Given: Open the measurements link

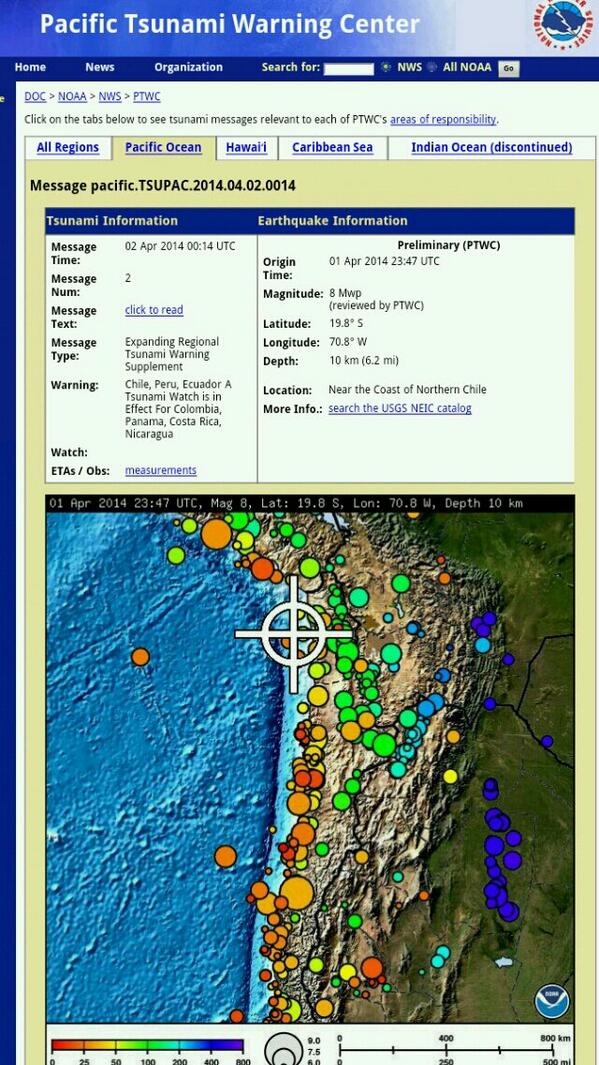Looking at the screenshot, I should 161,470.
